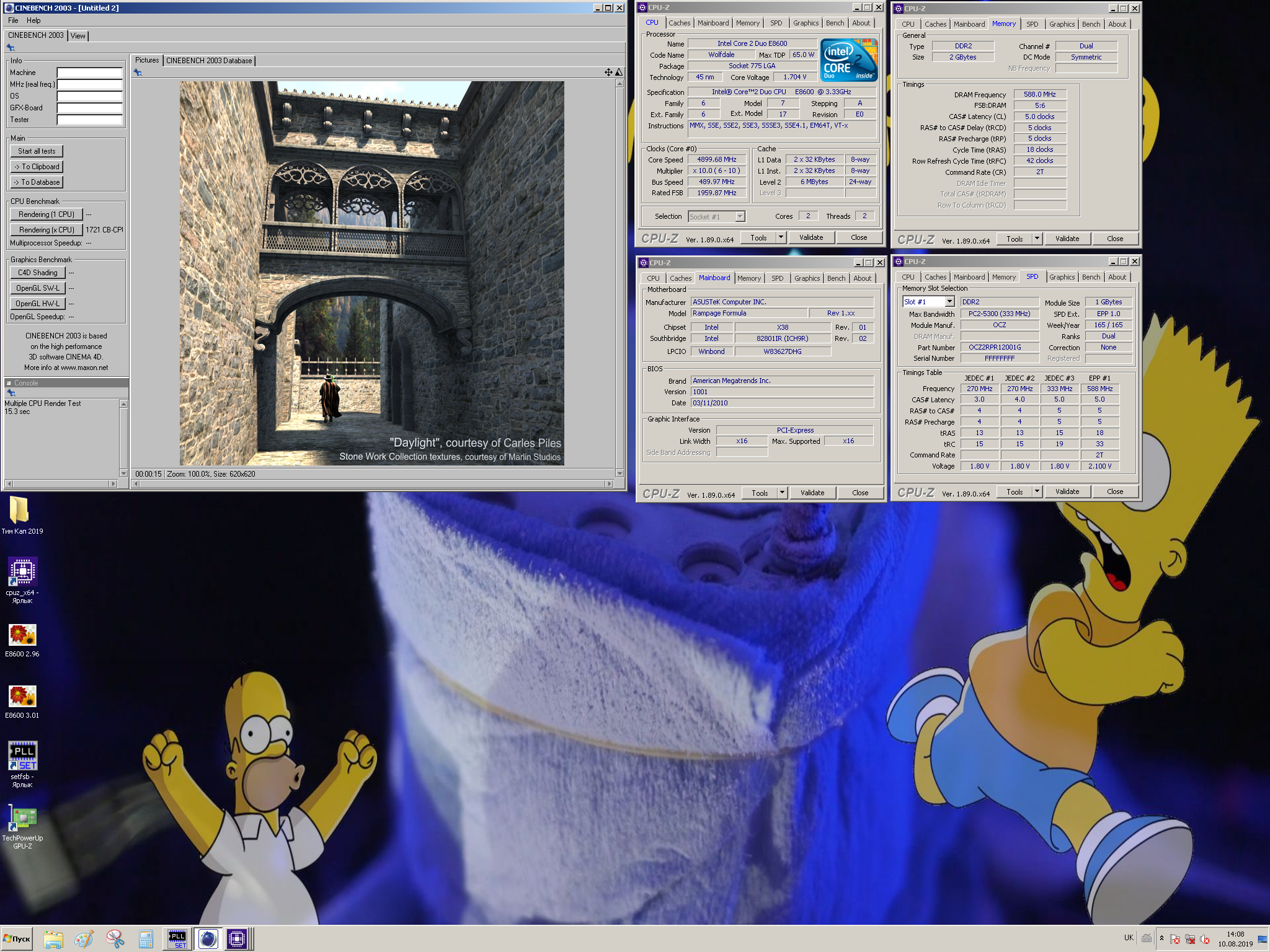Screen dimensions: 1270x952
Task: Switch to Graphics tab in CPU-Z Memory window
Action: point(1062,24)
